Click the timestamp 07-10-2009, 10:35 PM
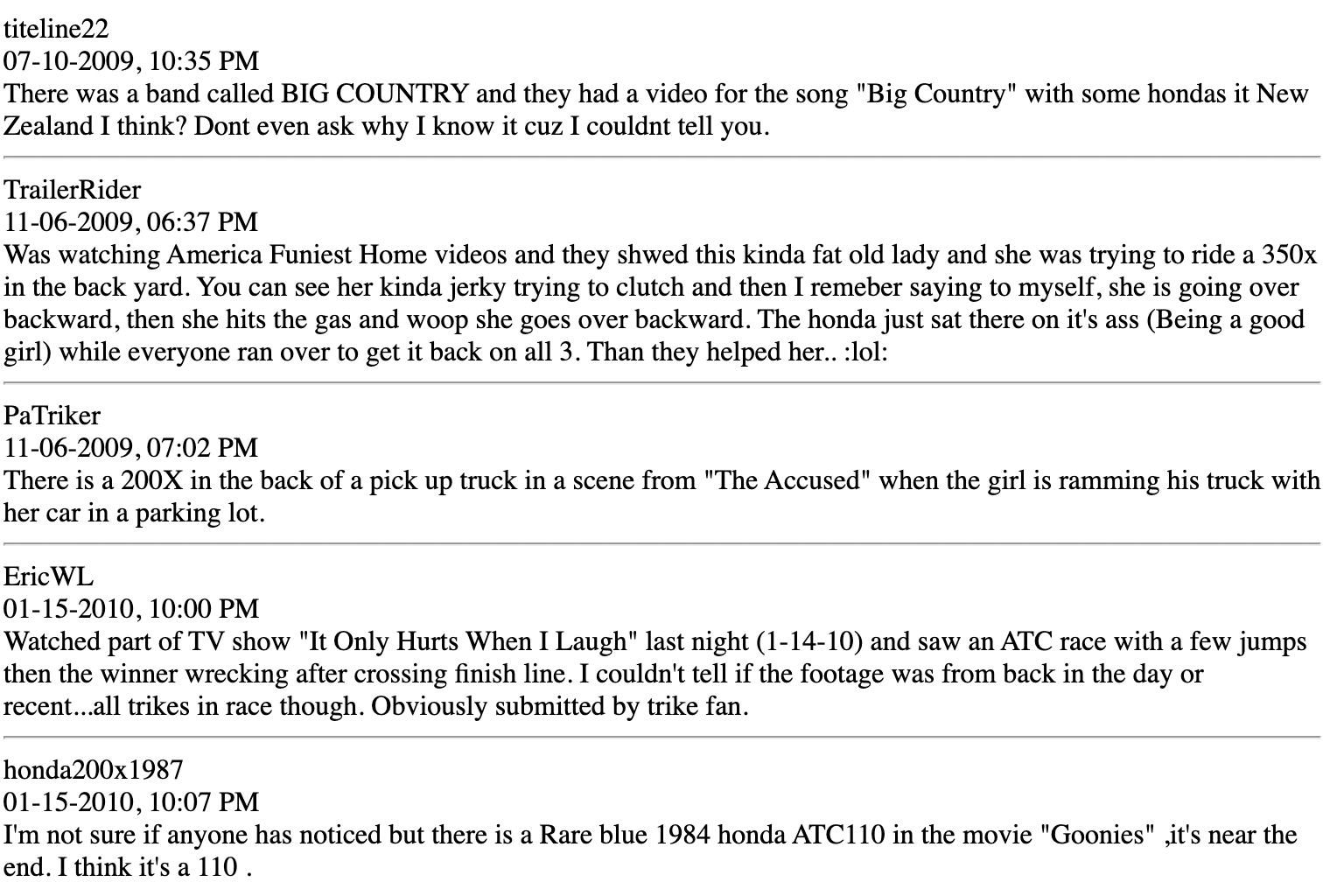 click(132, 61)
